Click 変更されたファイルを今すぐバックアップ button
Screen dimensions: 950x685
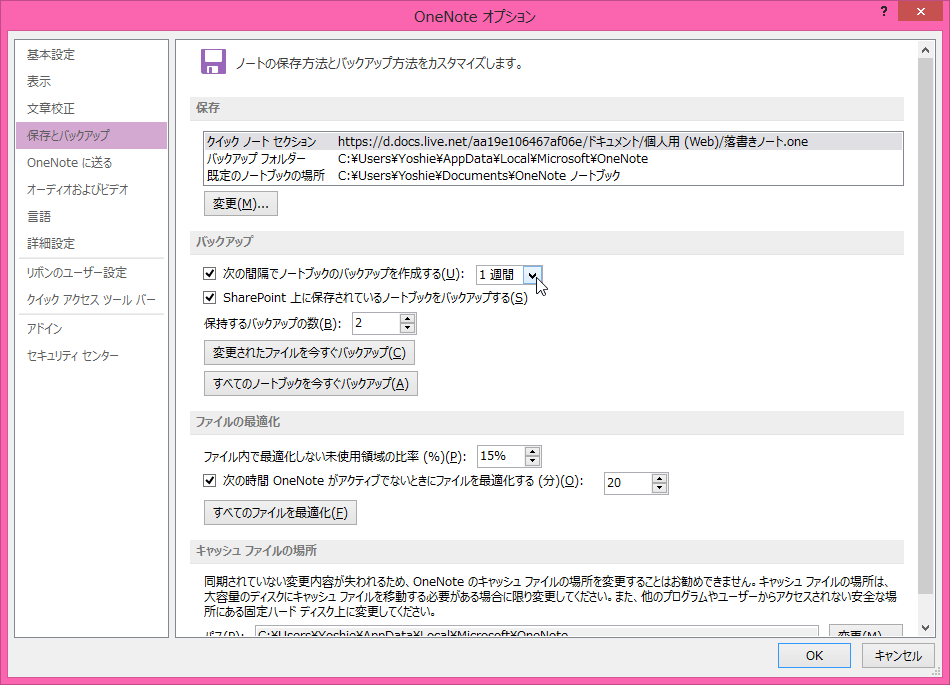(x=309, y=352)
